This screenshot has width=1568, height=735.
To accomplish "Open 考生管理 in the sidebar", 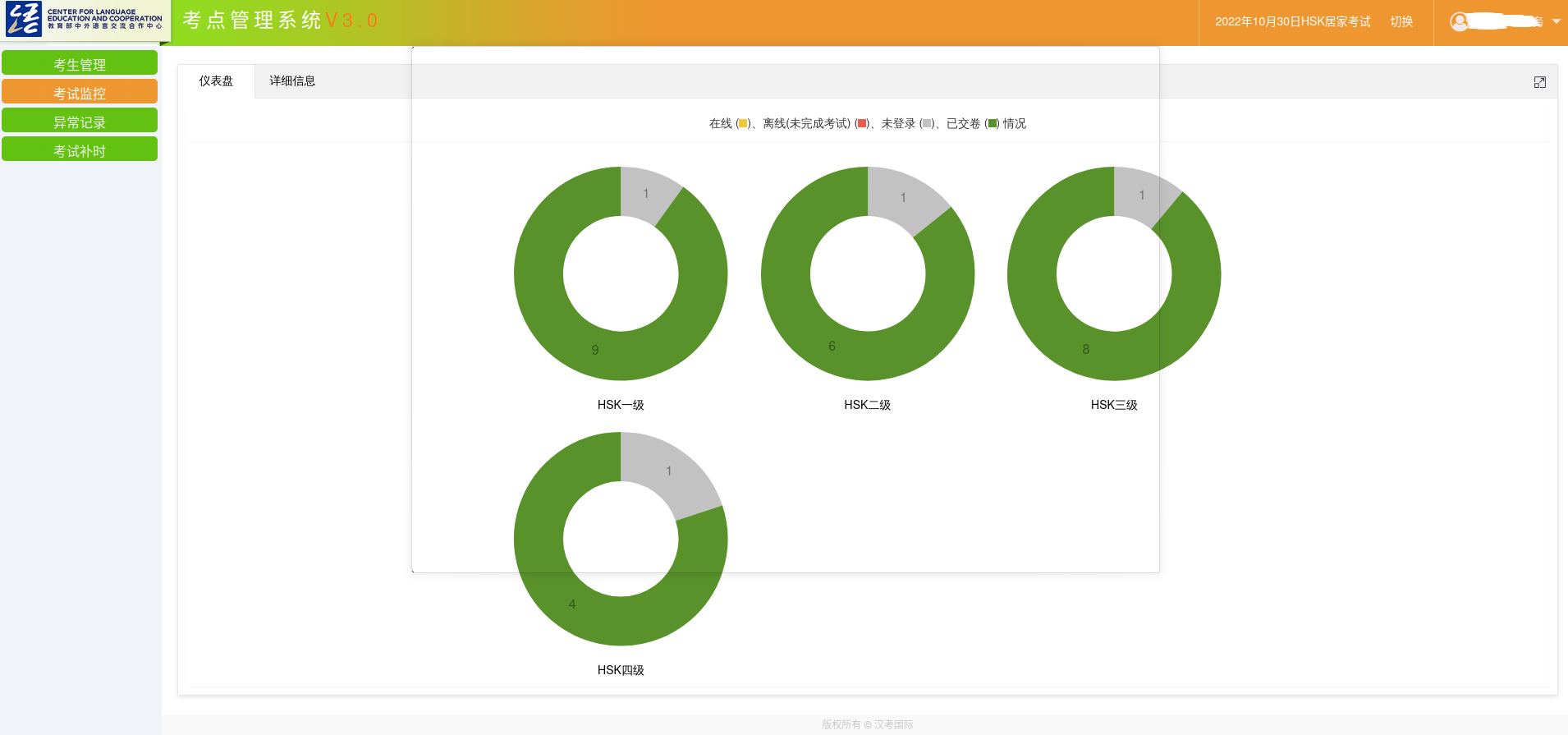I will (80, 64).
